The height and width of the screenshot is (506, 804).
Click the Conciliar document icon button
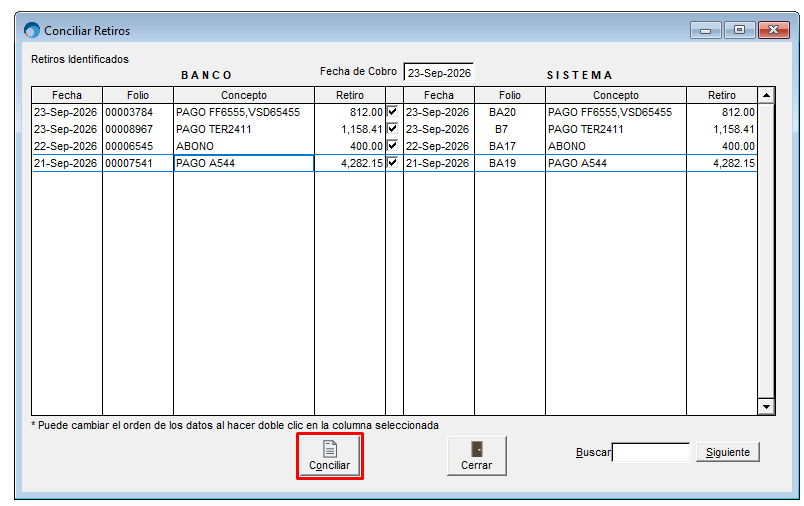pyautogui.click(x=330, y=456)
